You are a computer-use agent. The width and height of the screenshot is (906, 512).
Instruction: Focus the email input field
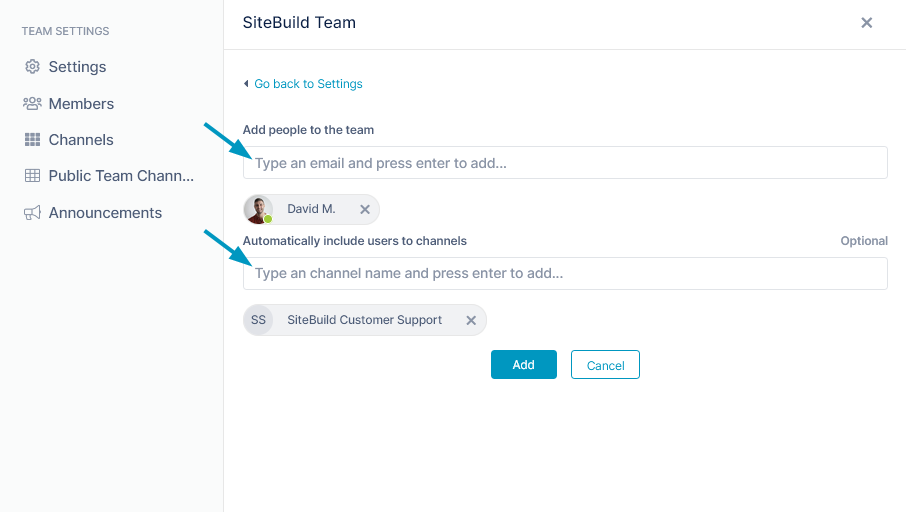point(565,163)
